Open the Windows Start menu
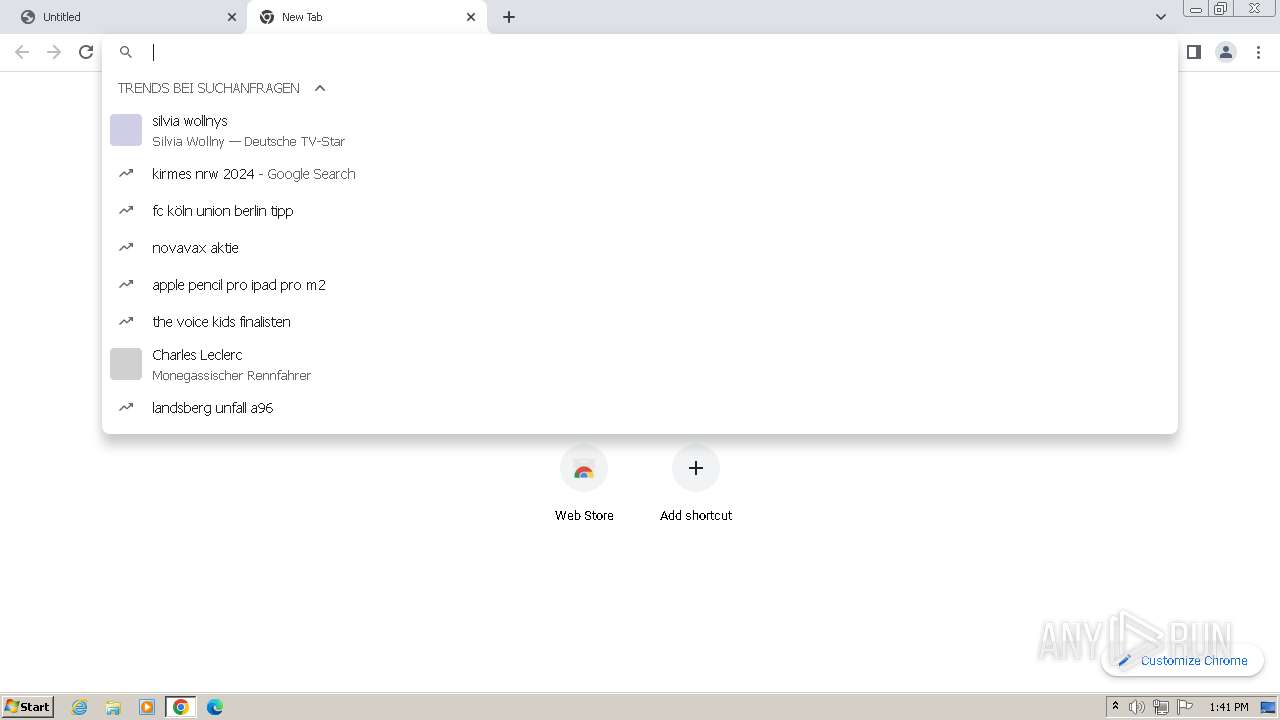1280x720 pixels. [x=28, y=707]
